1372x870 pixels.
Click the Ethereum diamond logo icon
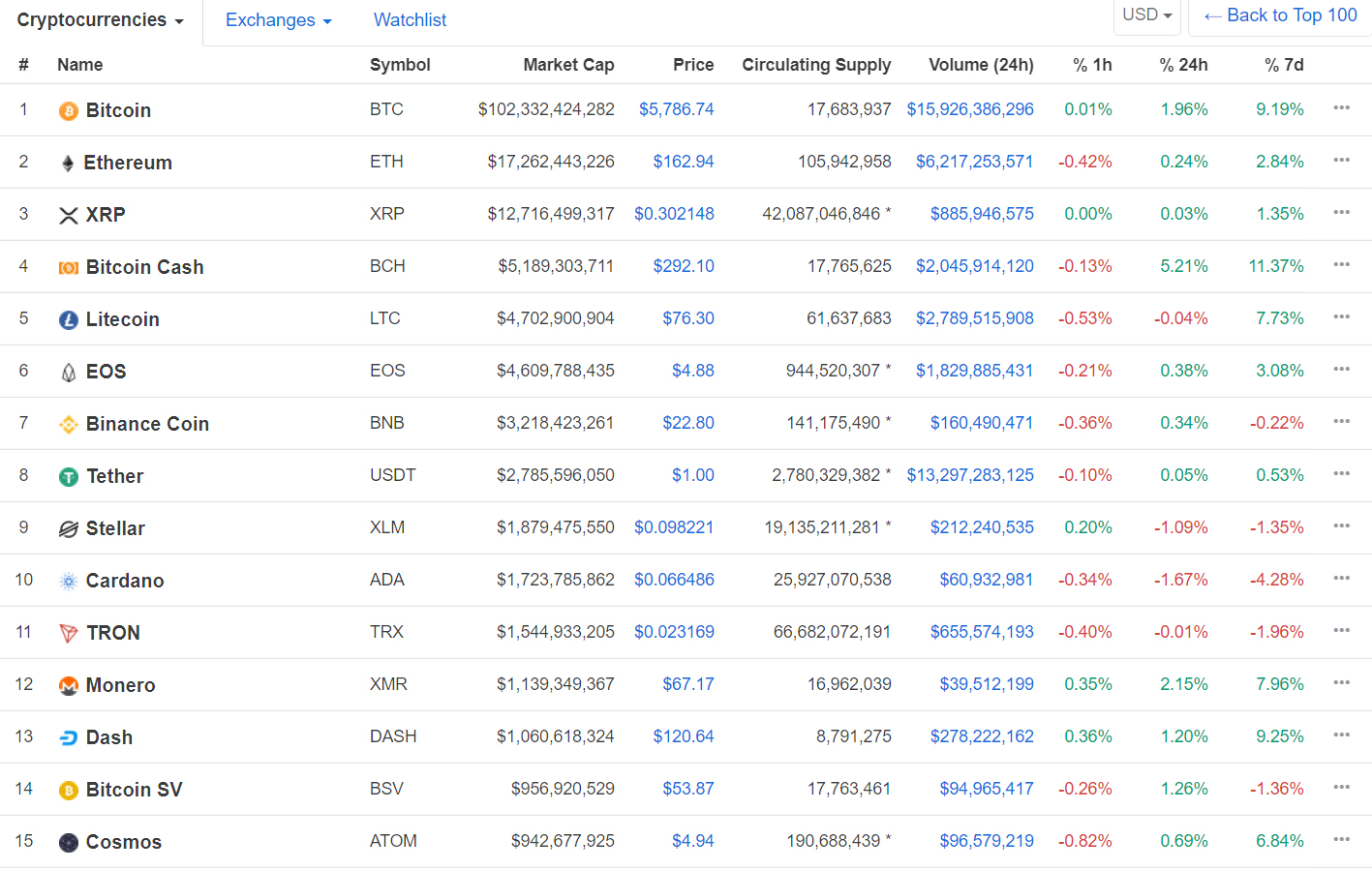pyautogui.click(x=68, y=164)
